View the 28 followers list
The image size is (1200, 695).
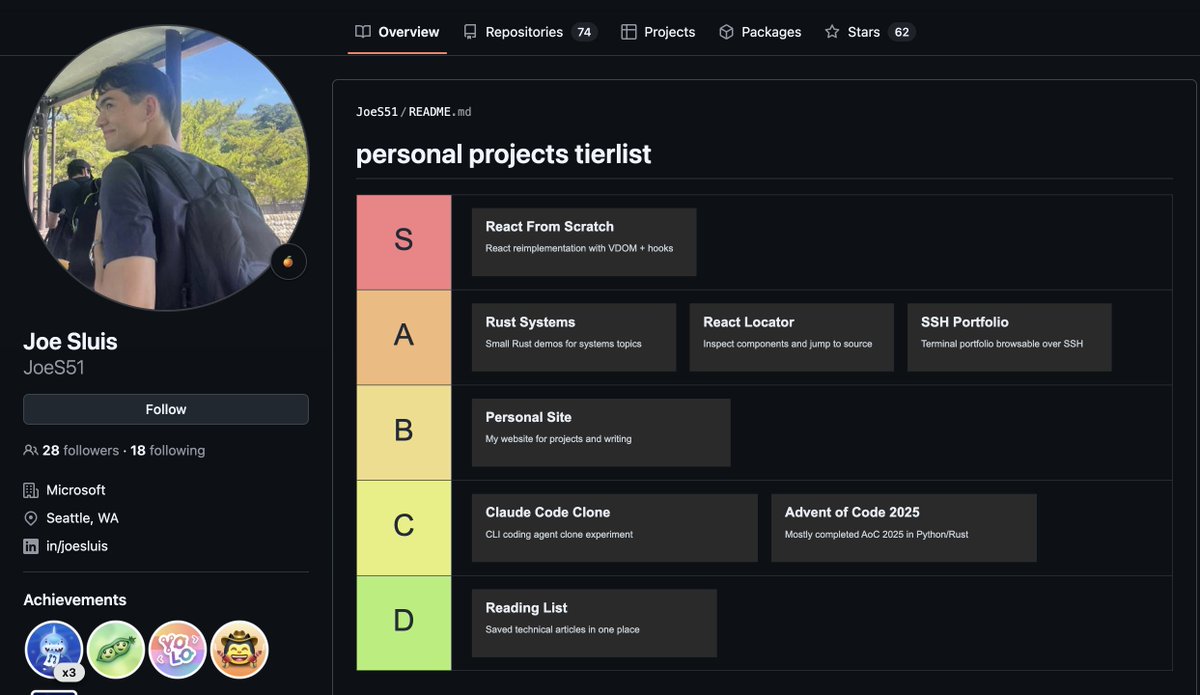(x=80, y=451)
